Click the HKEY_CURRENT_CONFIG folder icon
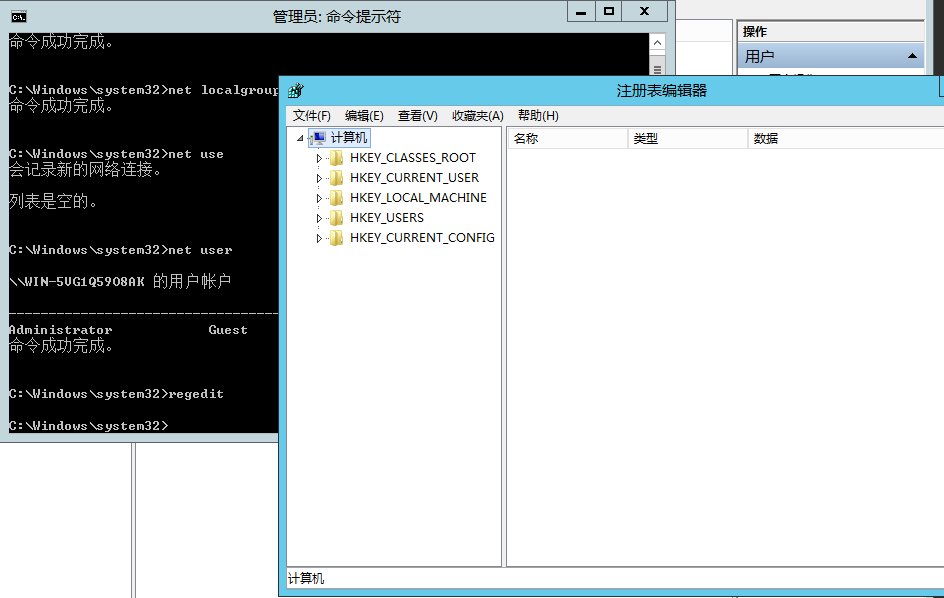 click(x=336, y=237)
